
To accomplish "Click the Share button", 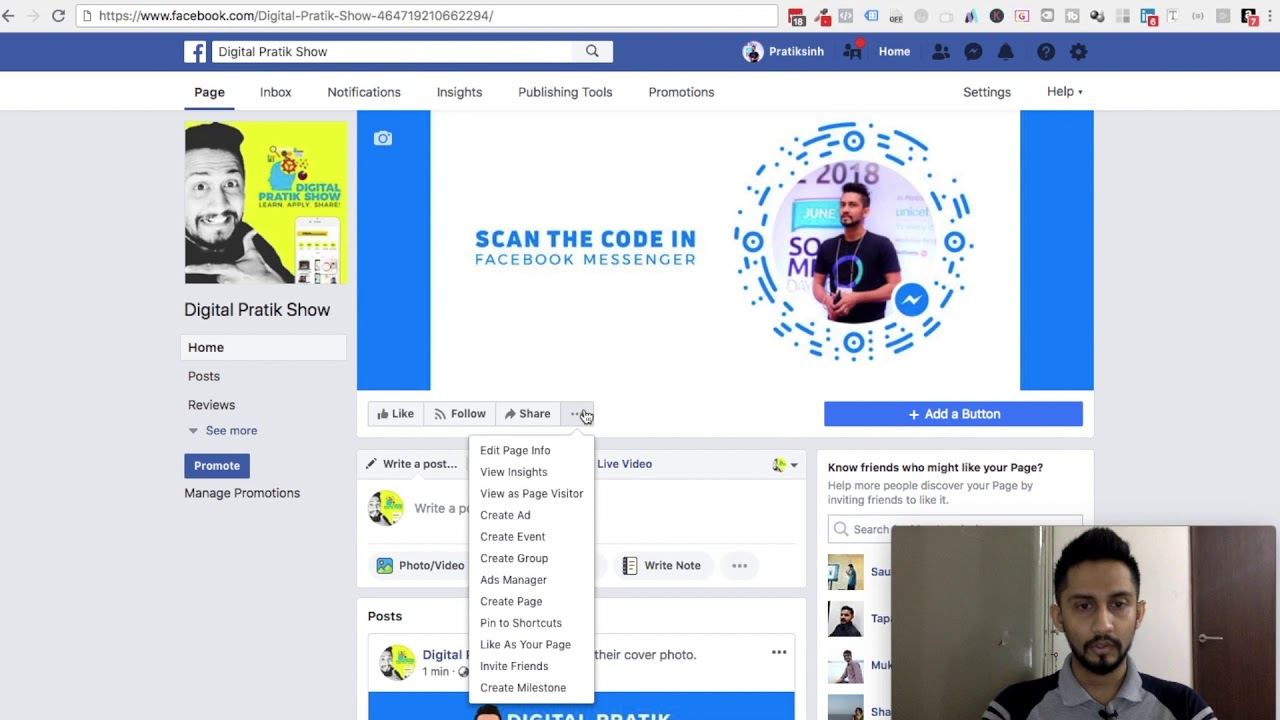I will coord(527,414).
